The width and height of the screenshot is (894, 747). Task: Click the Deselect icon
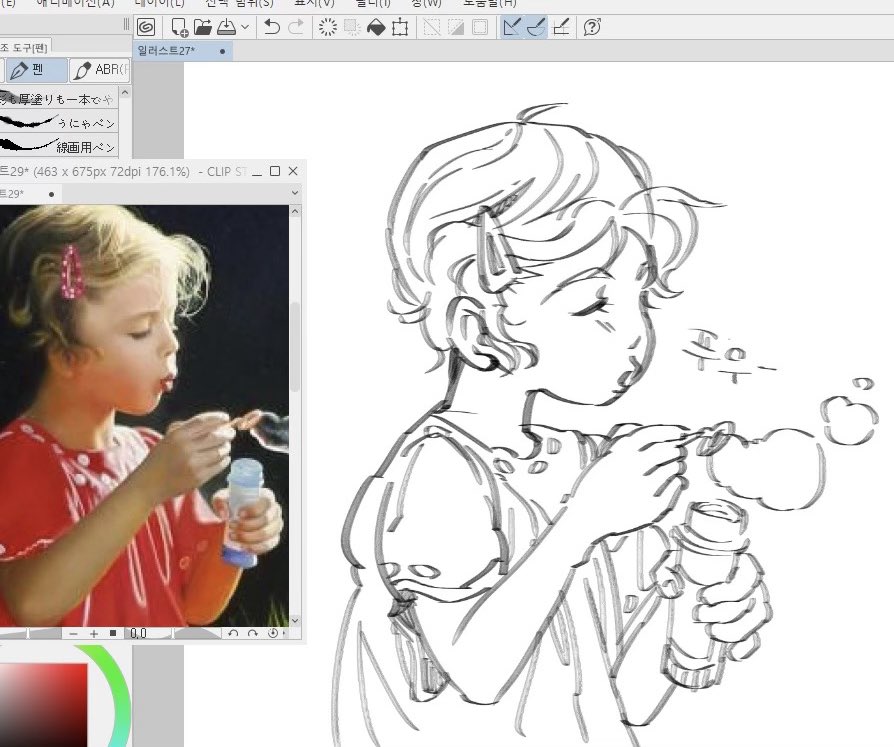432,27
